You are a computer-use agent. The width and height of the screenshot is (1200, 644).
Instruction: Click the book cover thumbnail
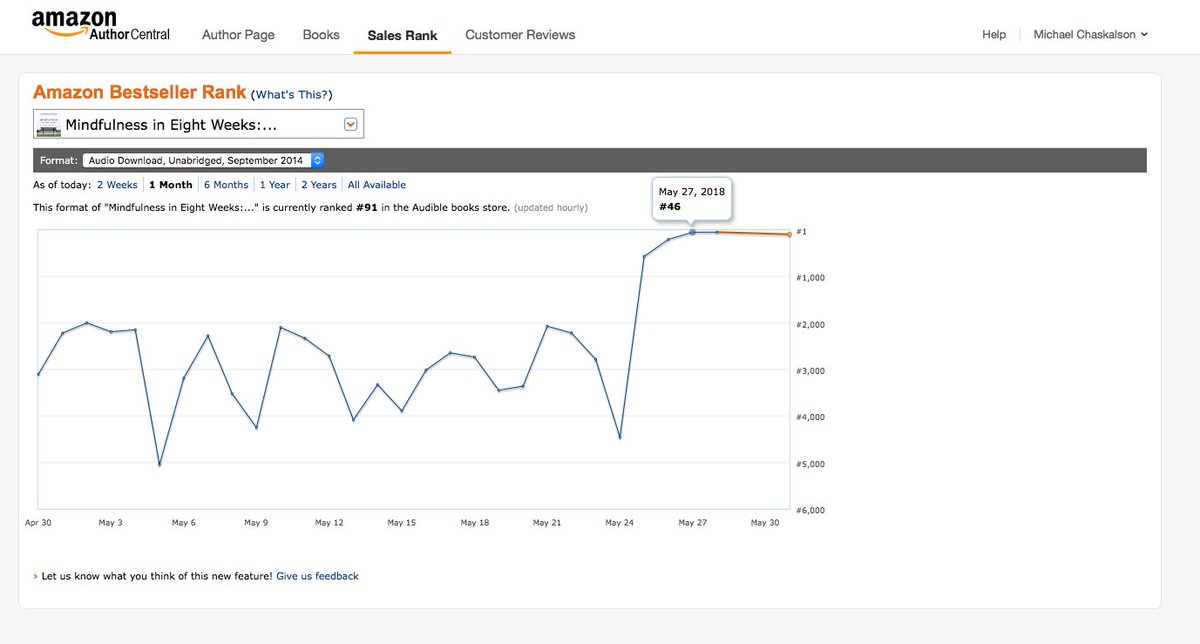[48, 124]
